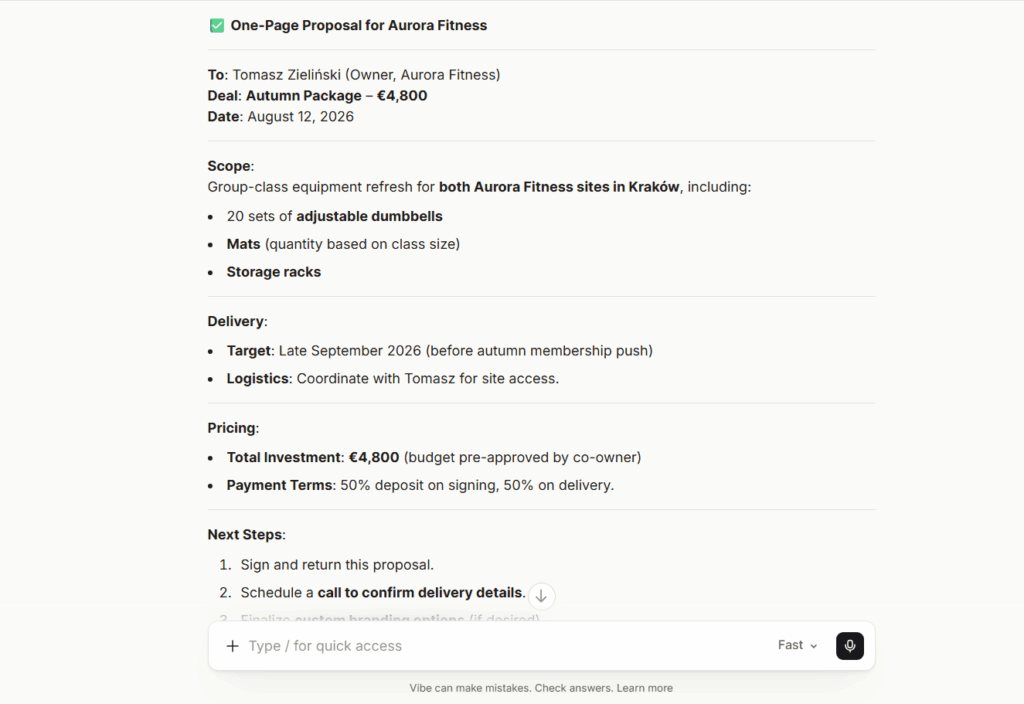
Task: Click the 'Storage racks' bullet
Action: point(274,272)
